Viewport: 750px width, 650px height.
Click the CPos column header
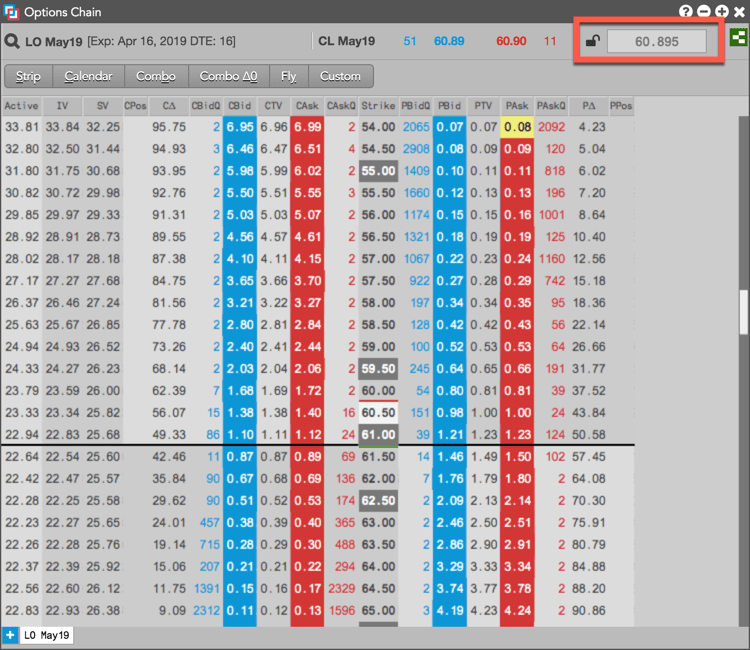(x=135, y=106)
